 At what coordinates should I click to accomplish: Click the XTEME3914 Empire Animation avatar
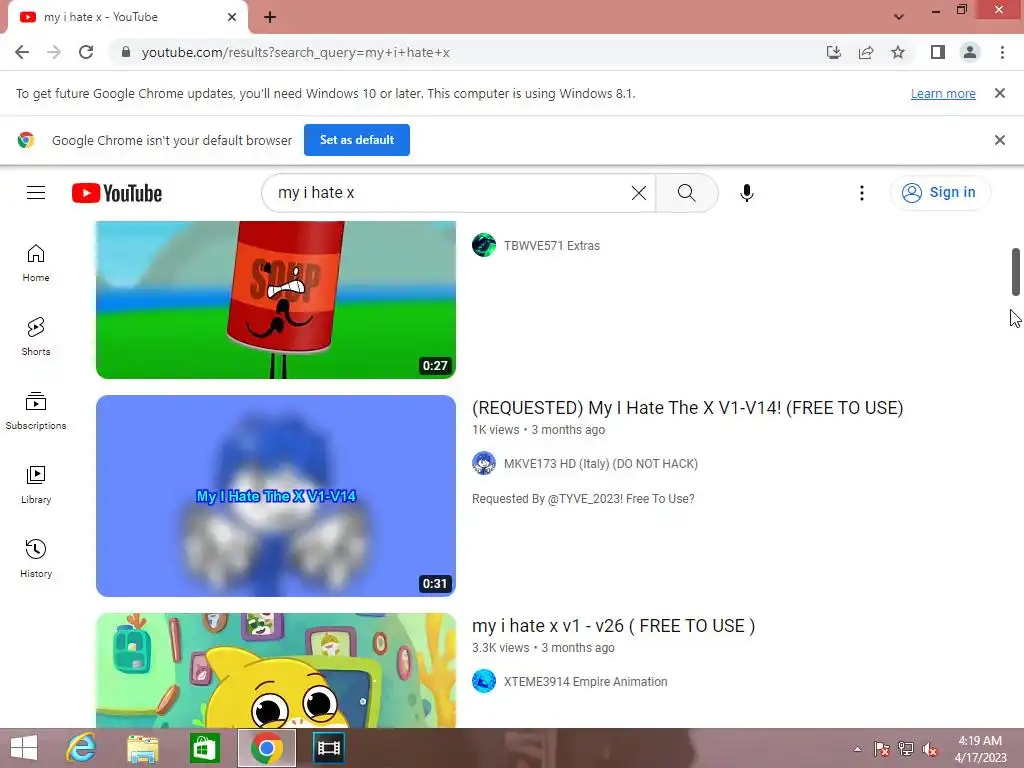pos(484,681)
